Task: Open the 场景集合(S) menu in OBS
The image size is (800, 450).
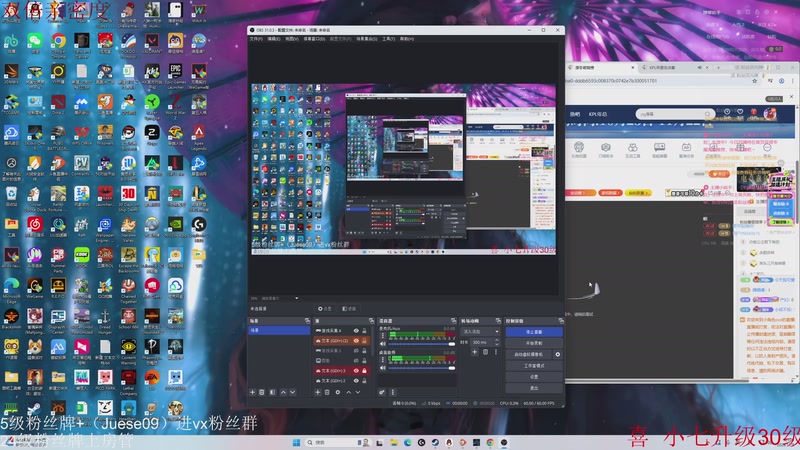Action: click(x=367, y=39)
